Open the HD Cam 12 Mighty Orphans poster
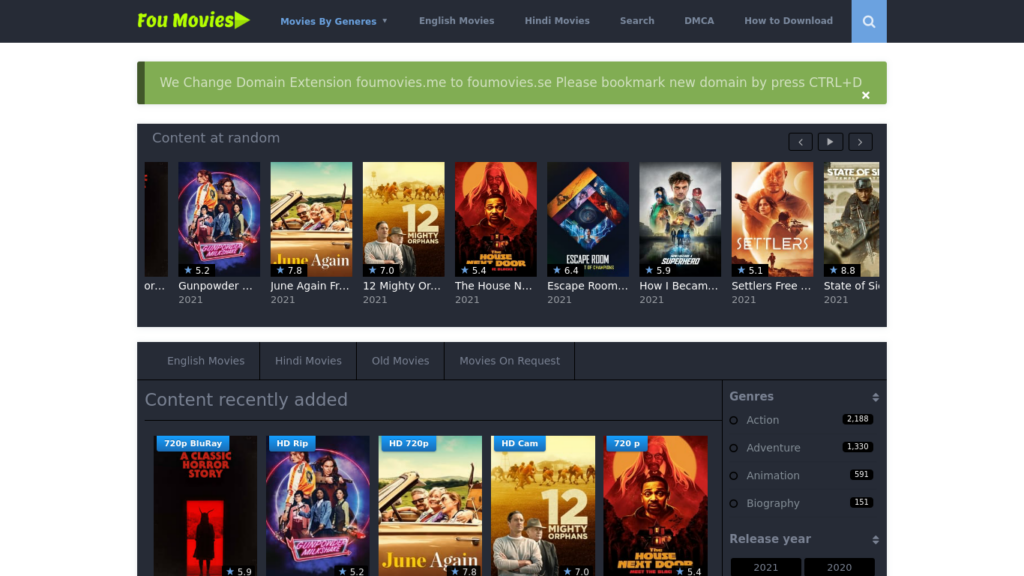 (x=543, y=506)
